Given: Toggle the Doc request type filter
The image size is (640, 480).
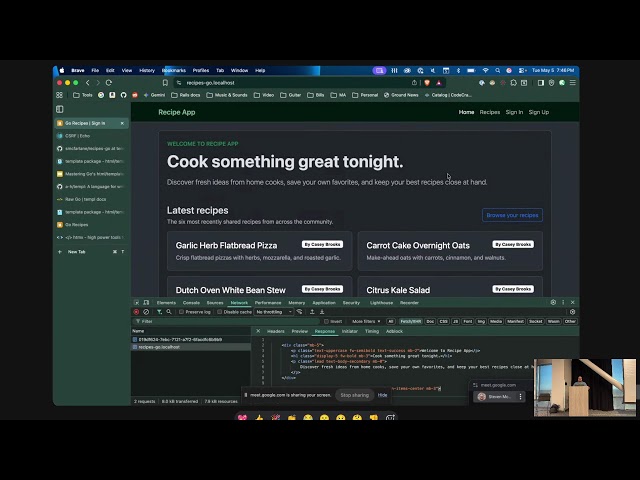Looking at the screenshot, I should coord(430,322).
